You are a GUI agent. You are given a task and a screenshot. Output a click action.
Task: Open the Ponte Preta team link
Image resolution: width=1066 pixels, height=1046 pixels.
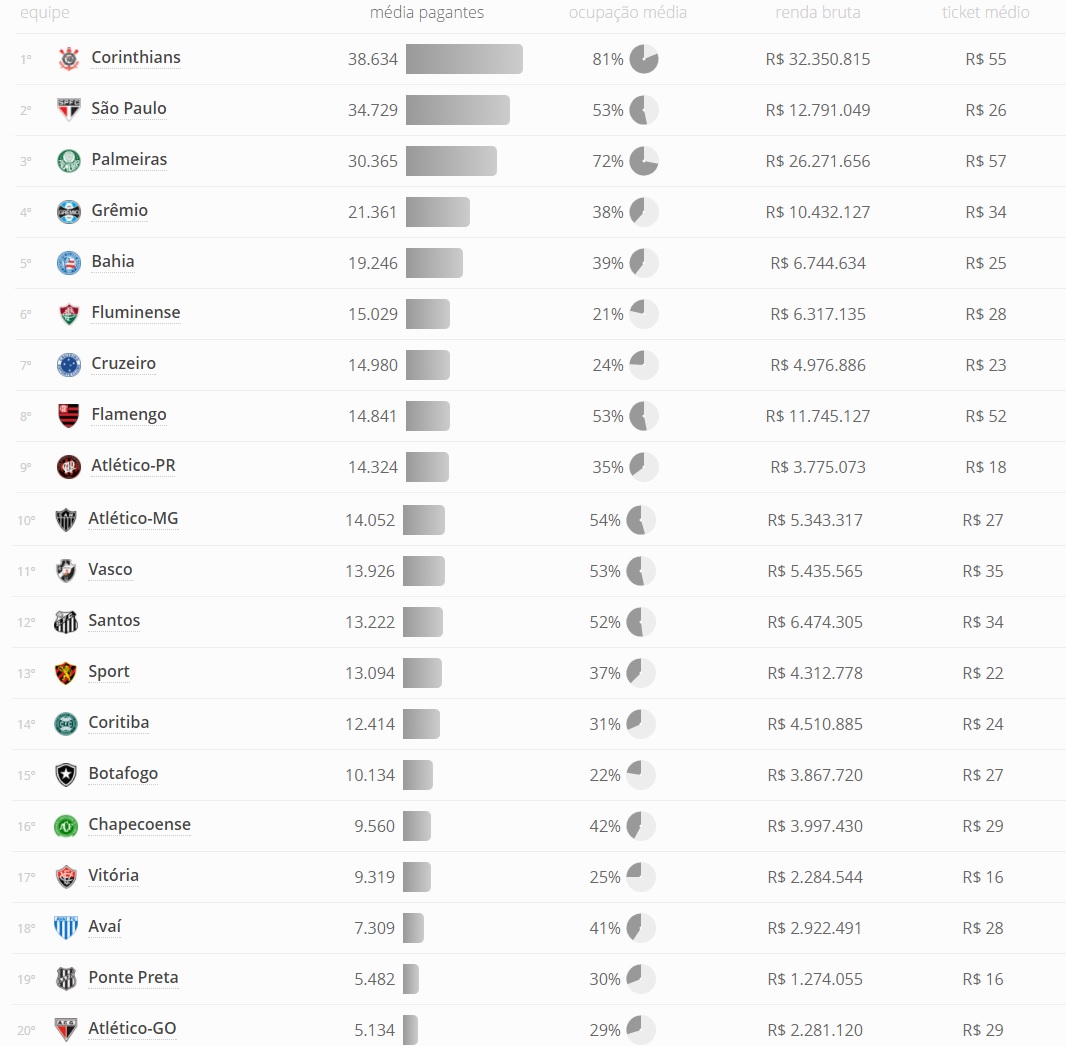133,977
